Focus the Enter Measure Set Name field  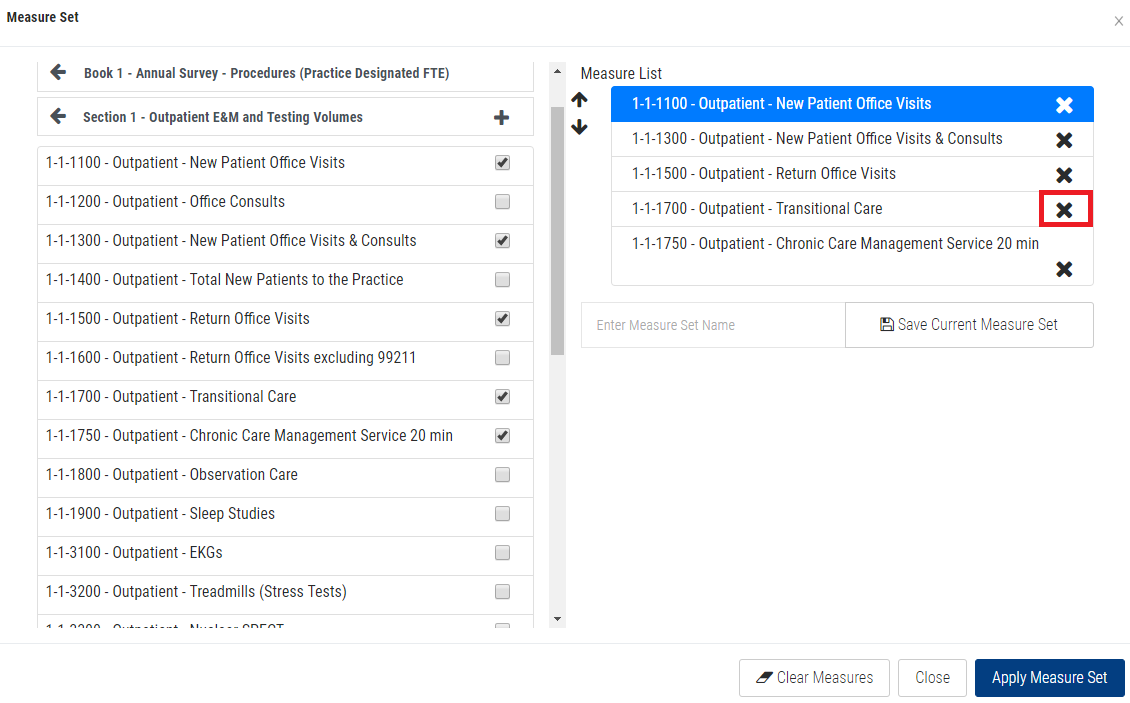[712, 325]
